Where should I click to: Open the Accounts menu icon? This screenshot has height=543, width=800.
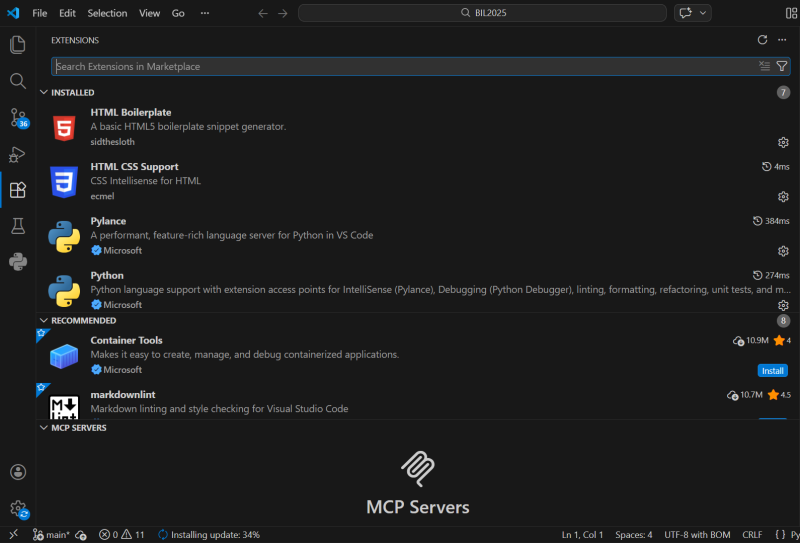(x=18, y=472)
